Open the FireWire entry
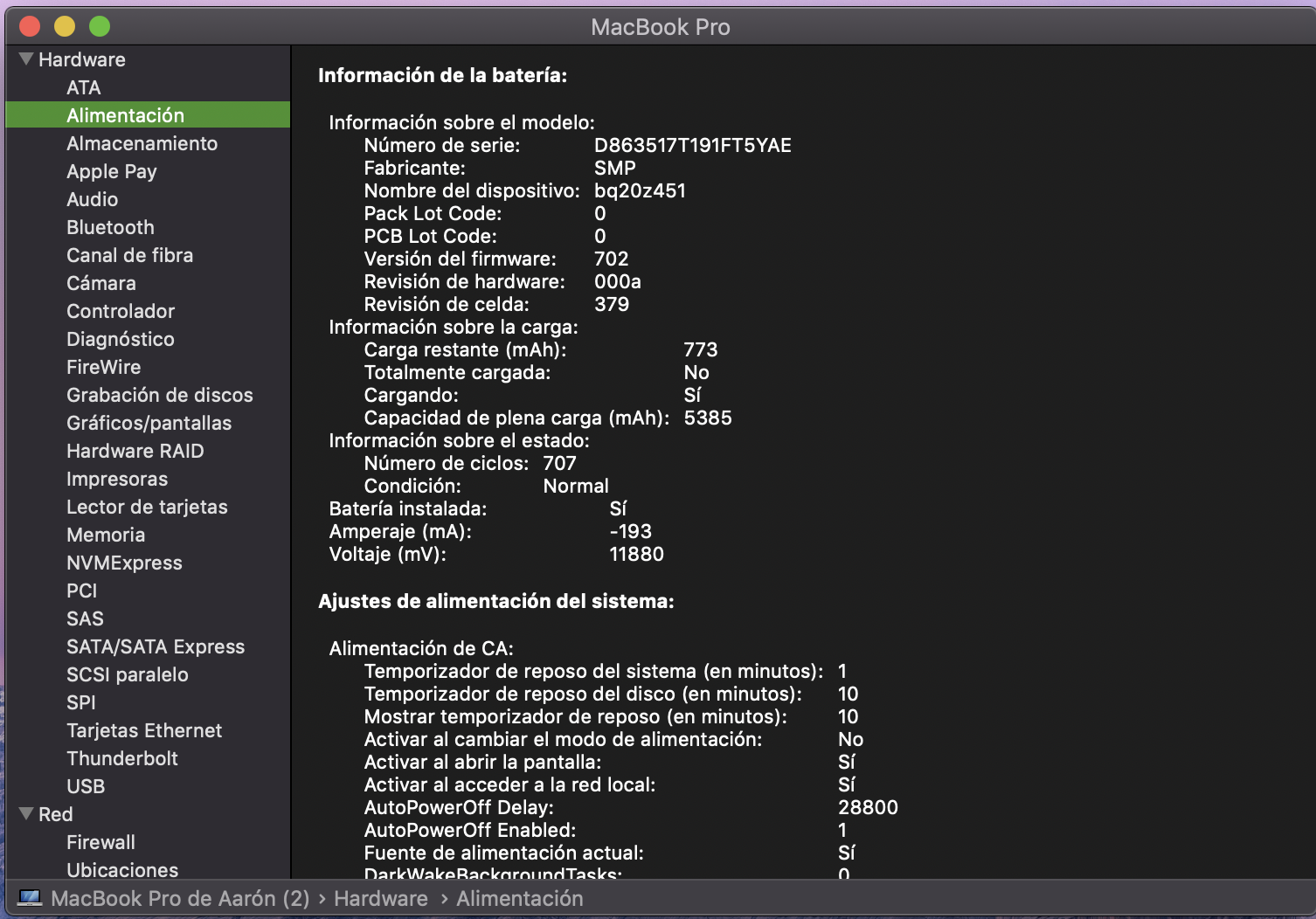Screen dimensions: 1316x919 click(104, 367)
